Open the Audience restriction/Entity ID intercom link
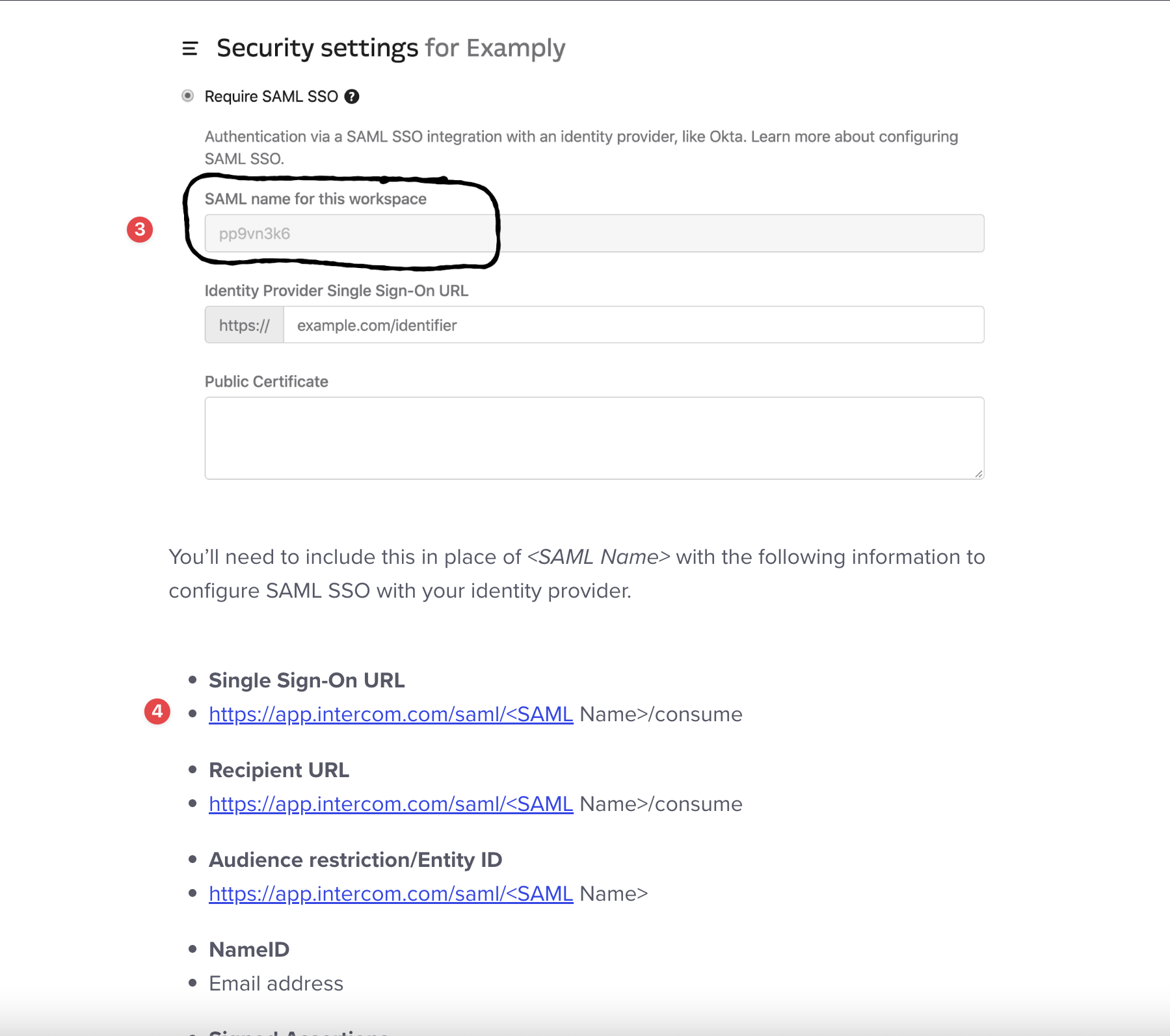1170x1036 pixels. coord(390,894)
